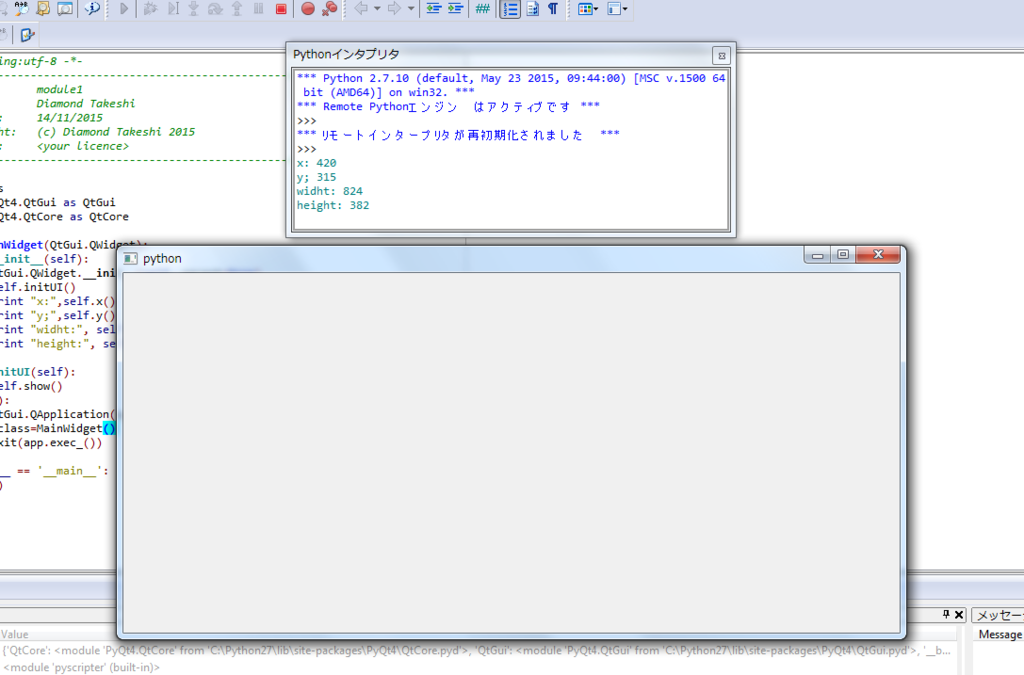The height and width of the screenshot is (675, 1024).
Task: Click the リモートインタープリタ reinitialized message
Action: (x=458, y=134)
